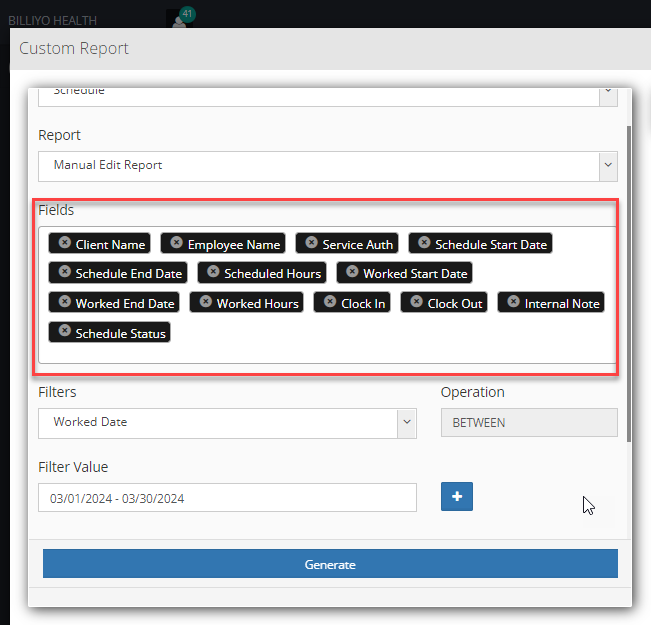Remove the Schedule Start Date tag
Viewport: 651px width, 625px height.
[424, 242]
